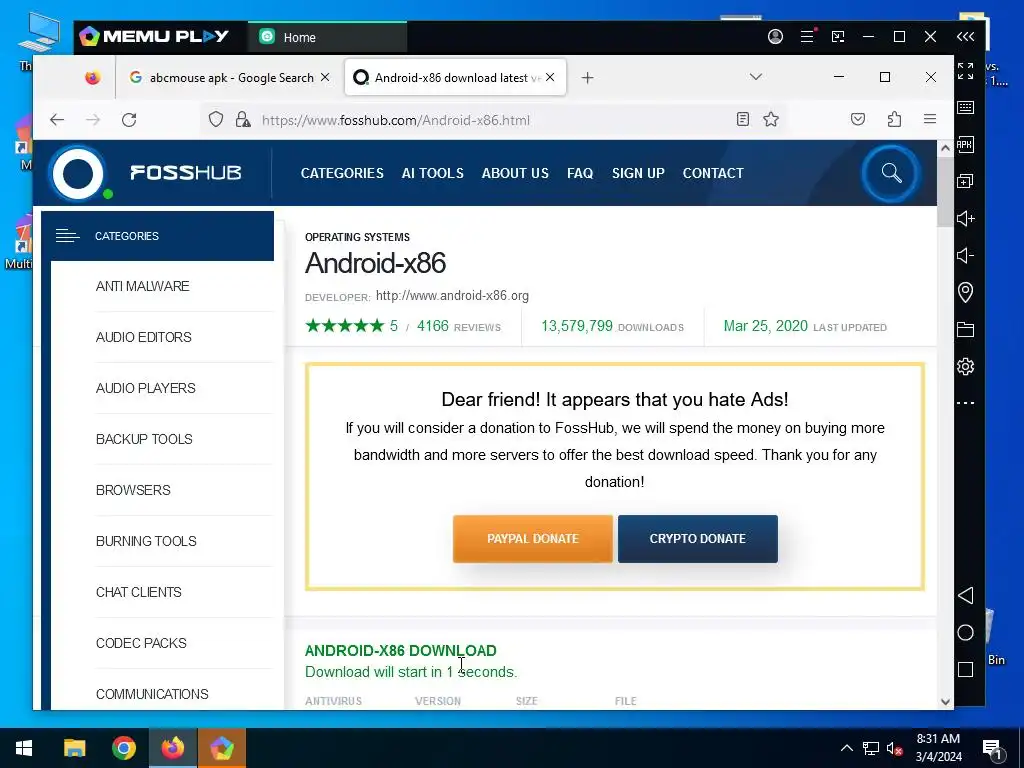The height and width of the screenshot is (768, 1024).
Task: Open Firefox extensions puzzle icon
Action: coord(895,120)
